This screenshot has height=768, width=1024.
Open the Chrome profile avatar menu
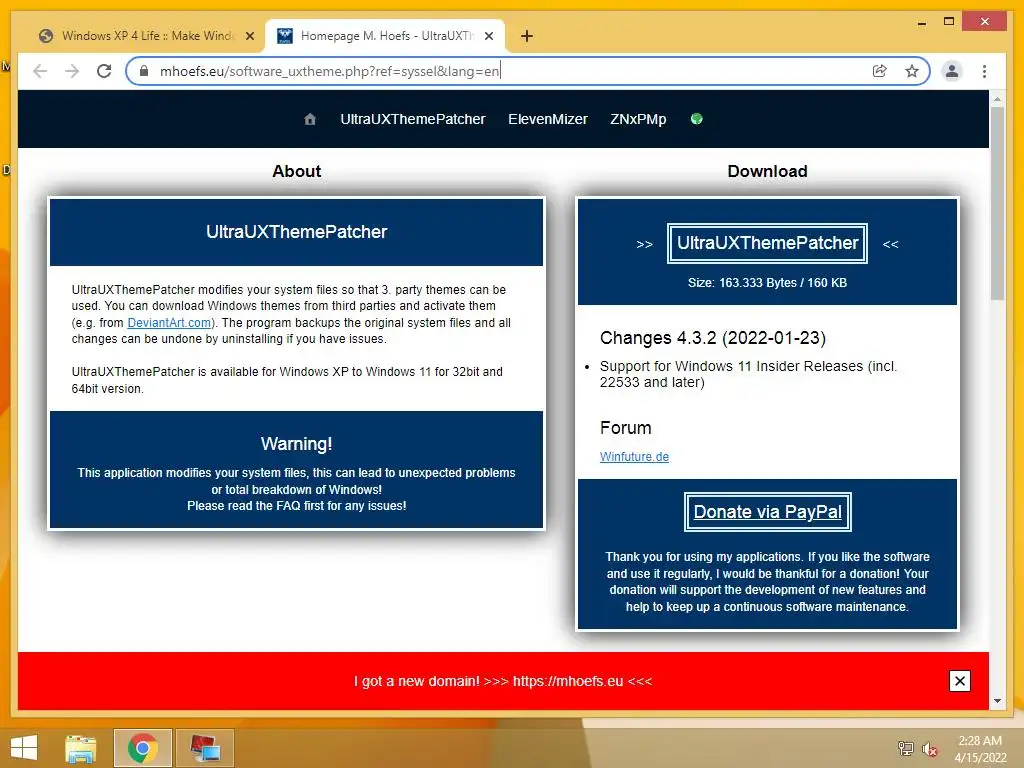tap(952, 71)
